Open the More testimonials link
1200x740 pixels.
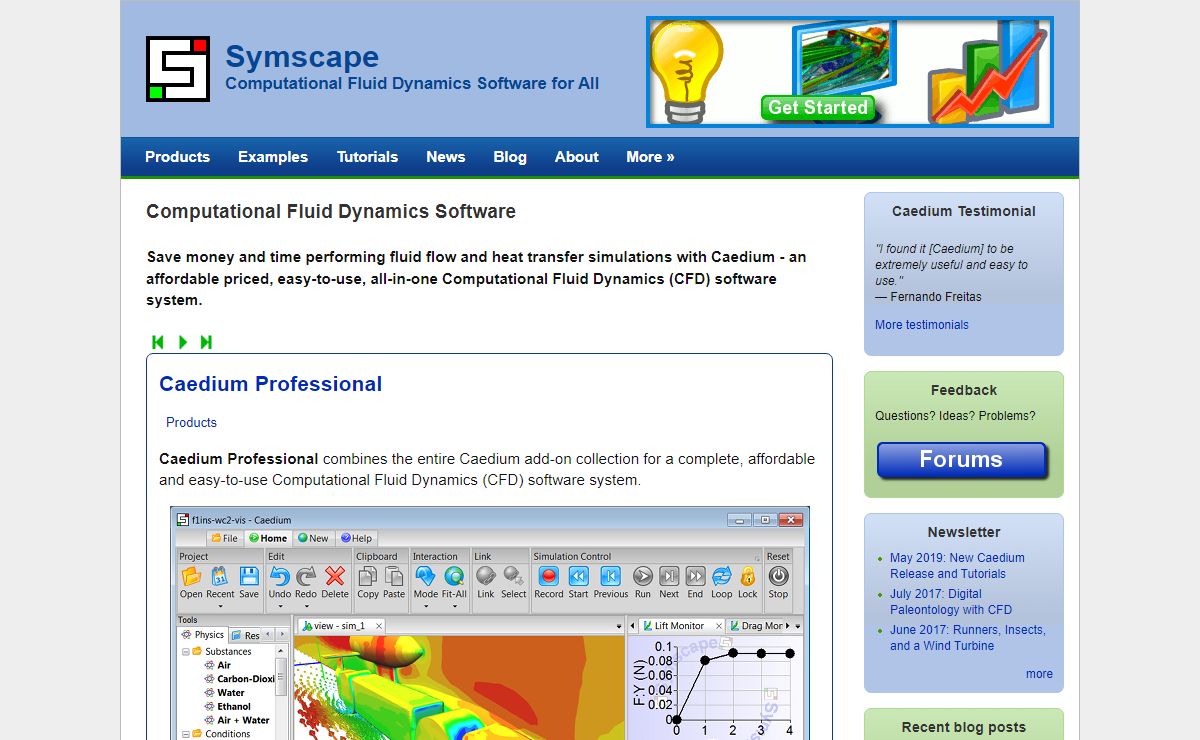click(922, 325)
